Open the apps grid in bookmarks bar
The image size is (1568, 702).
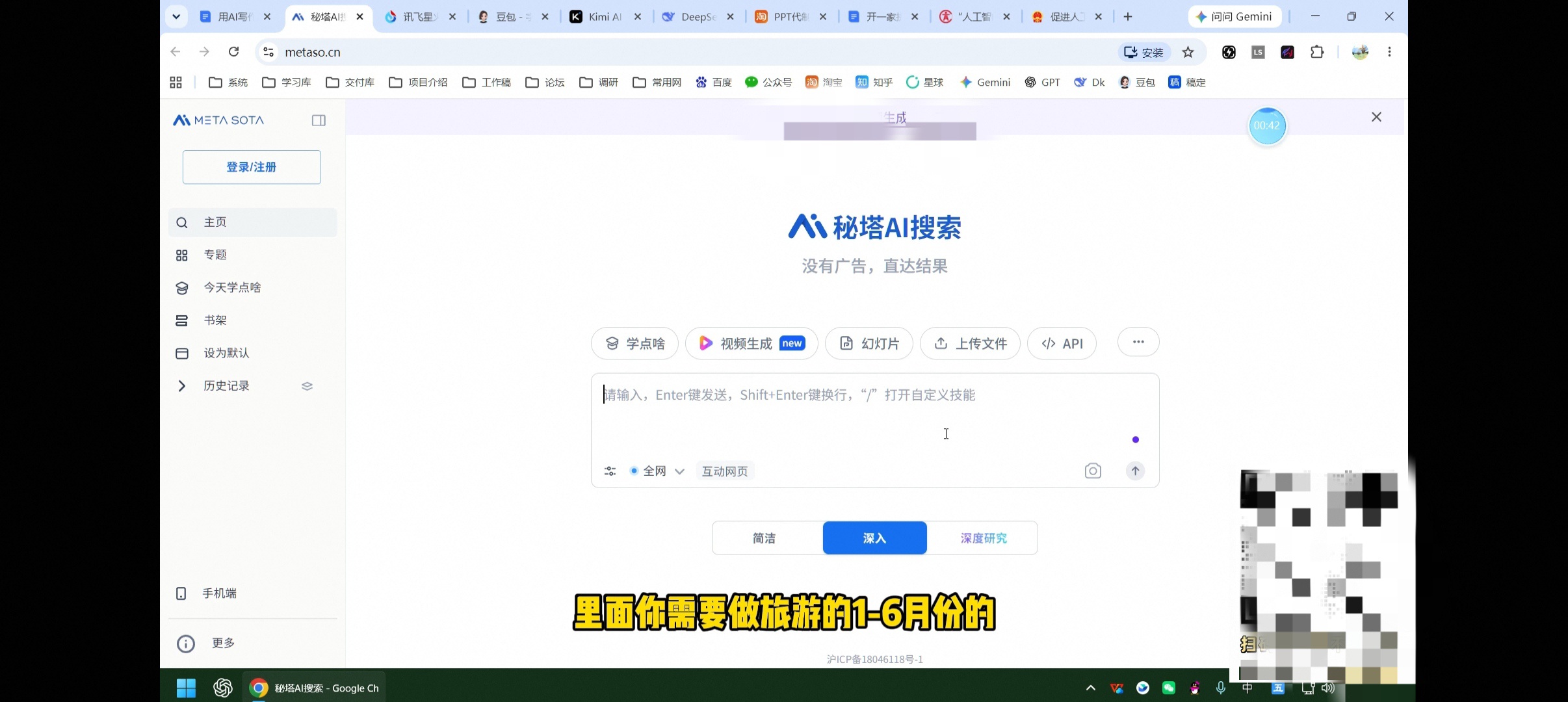point(176,83)
